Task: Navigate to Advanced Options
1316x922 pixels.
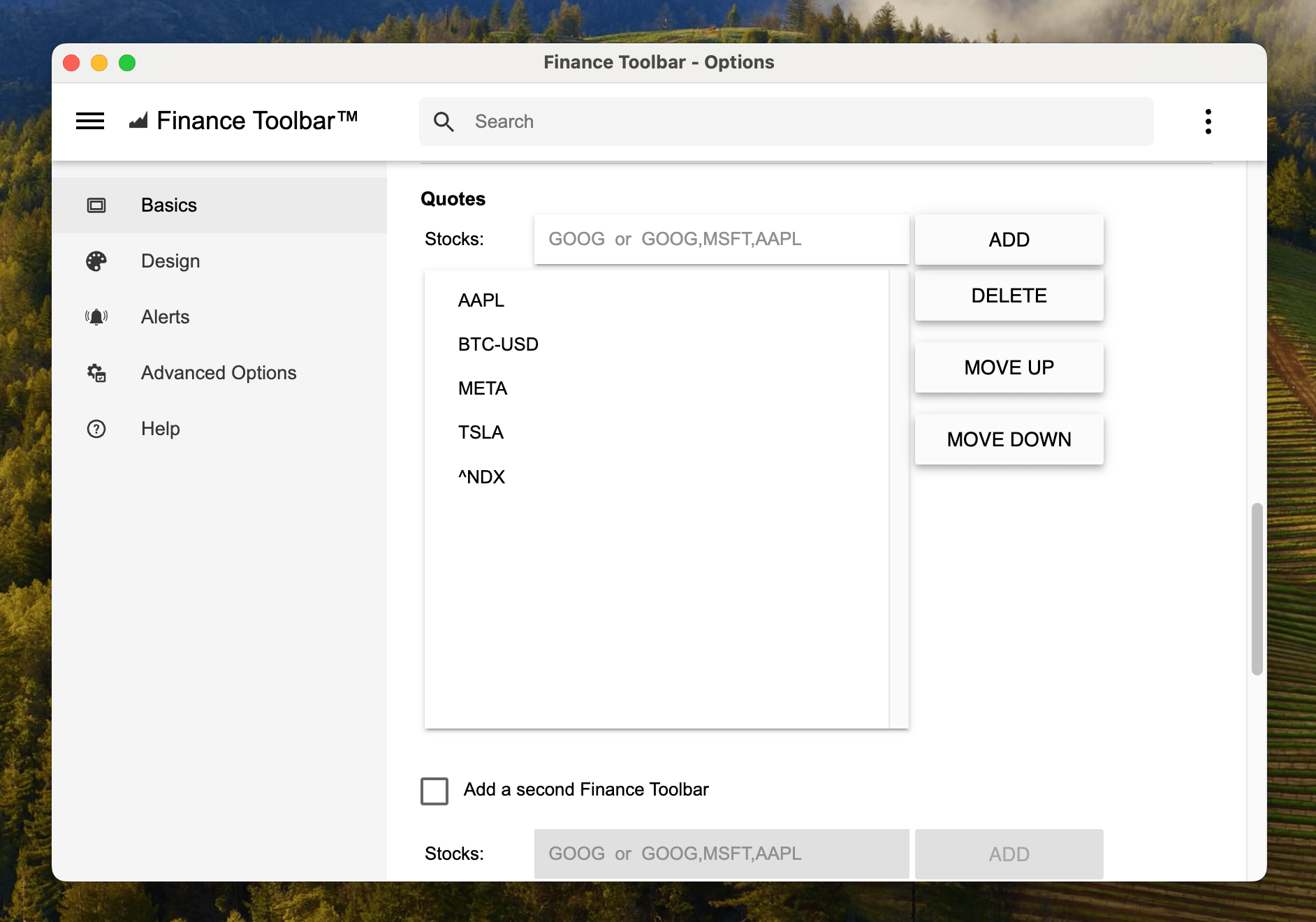Action: (219, 373)
